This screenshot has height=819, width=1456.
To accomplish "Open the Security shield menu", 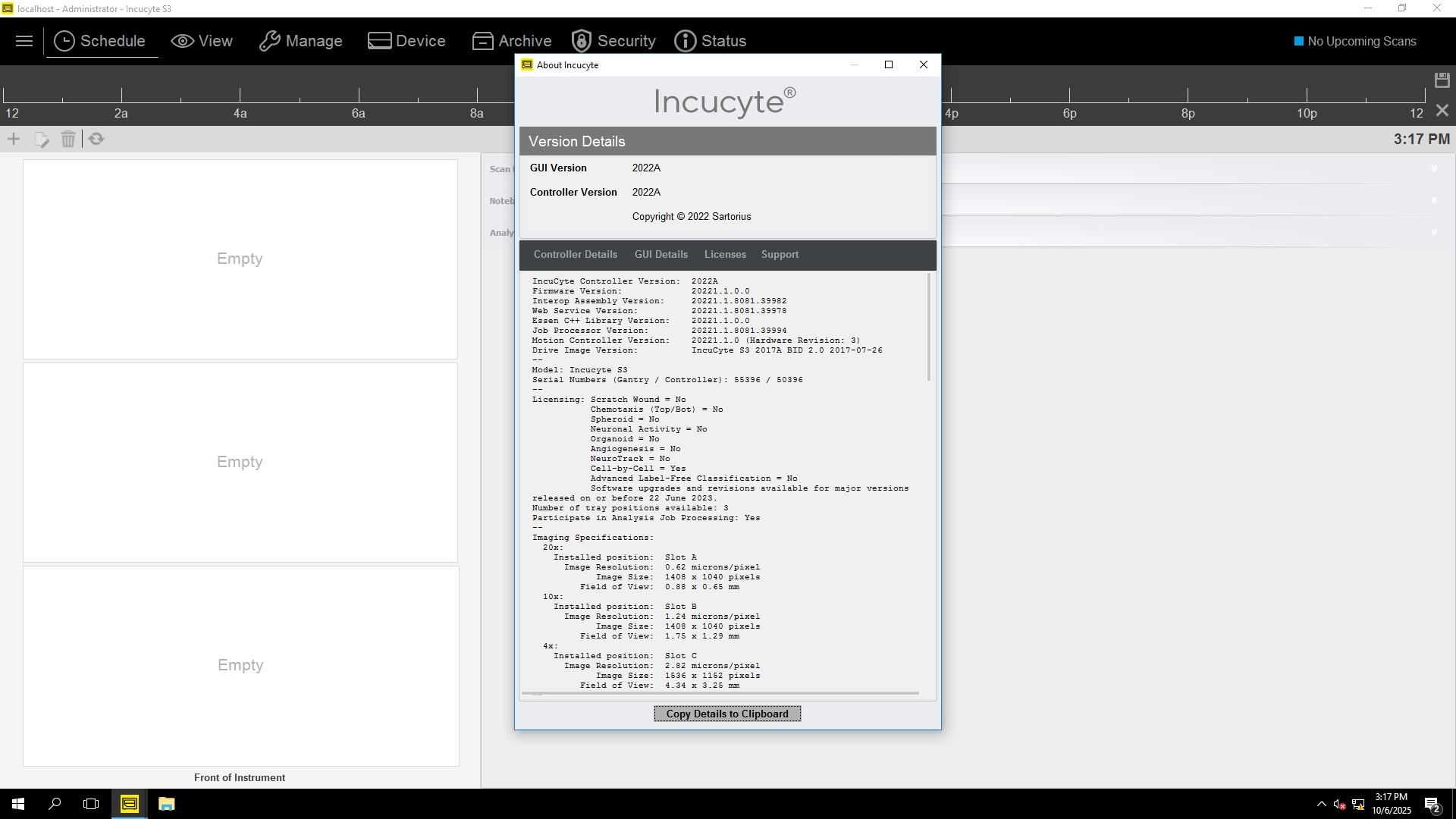I will [x=613, y=41].
